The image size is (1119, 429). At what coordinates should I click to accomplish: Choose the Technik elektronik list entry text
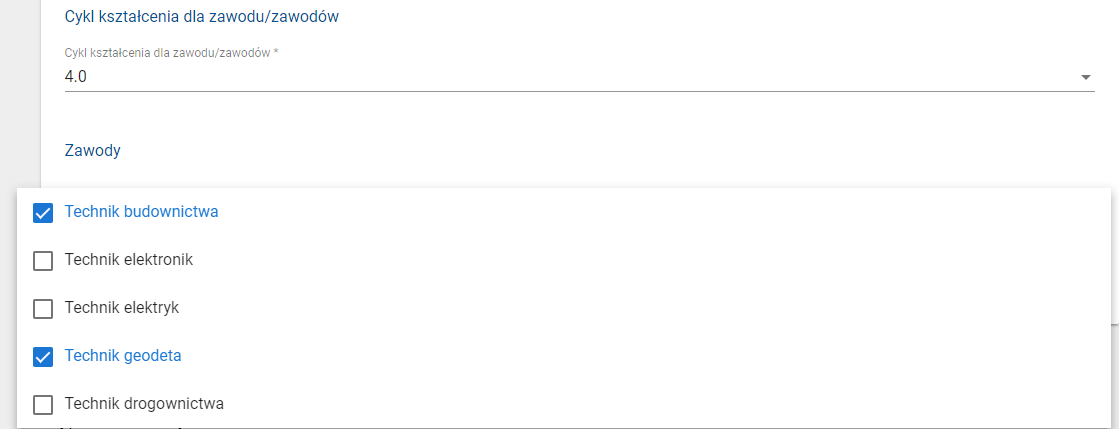coord(128,260)
